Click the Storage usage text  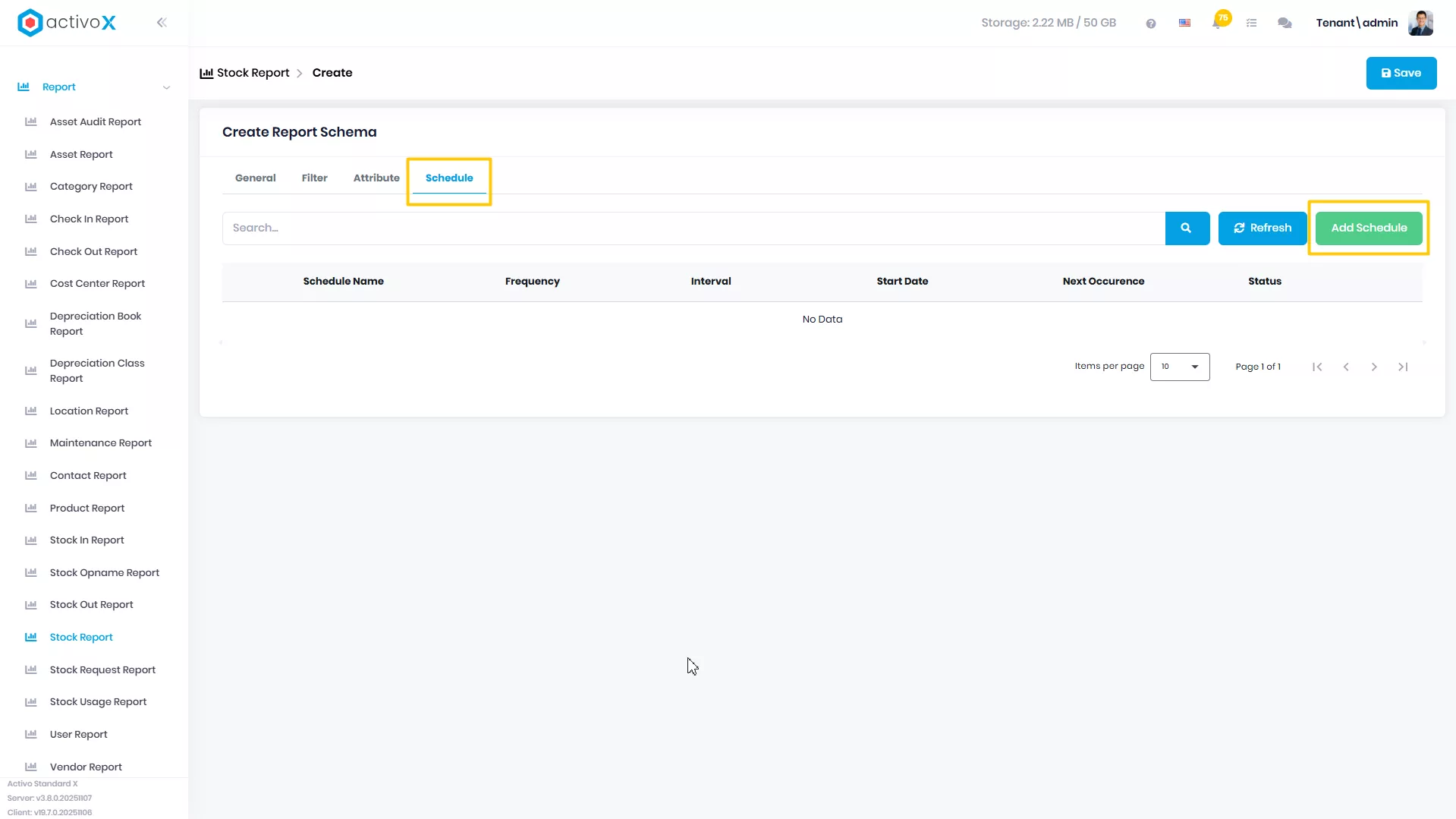coord(1049,24)
